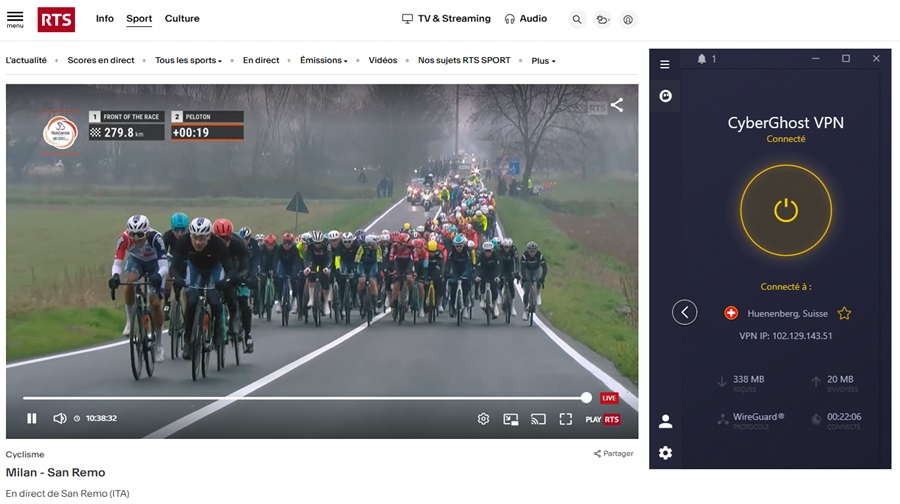Screen dimensions: 900x504
Task: Expand the Plus dropdown
Action: click(x=543, y=61)
